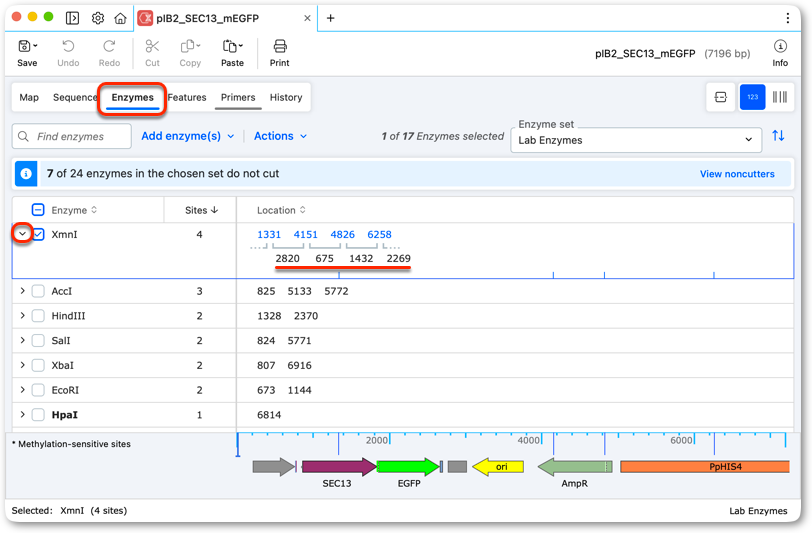
Task: Click XmnI cut location 4826
Action: click(x=342, y=235)
